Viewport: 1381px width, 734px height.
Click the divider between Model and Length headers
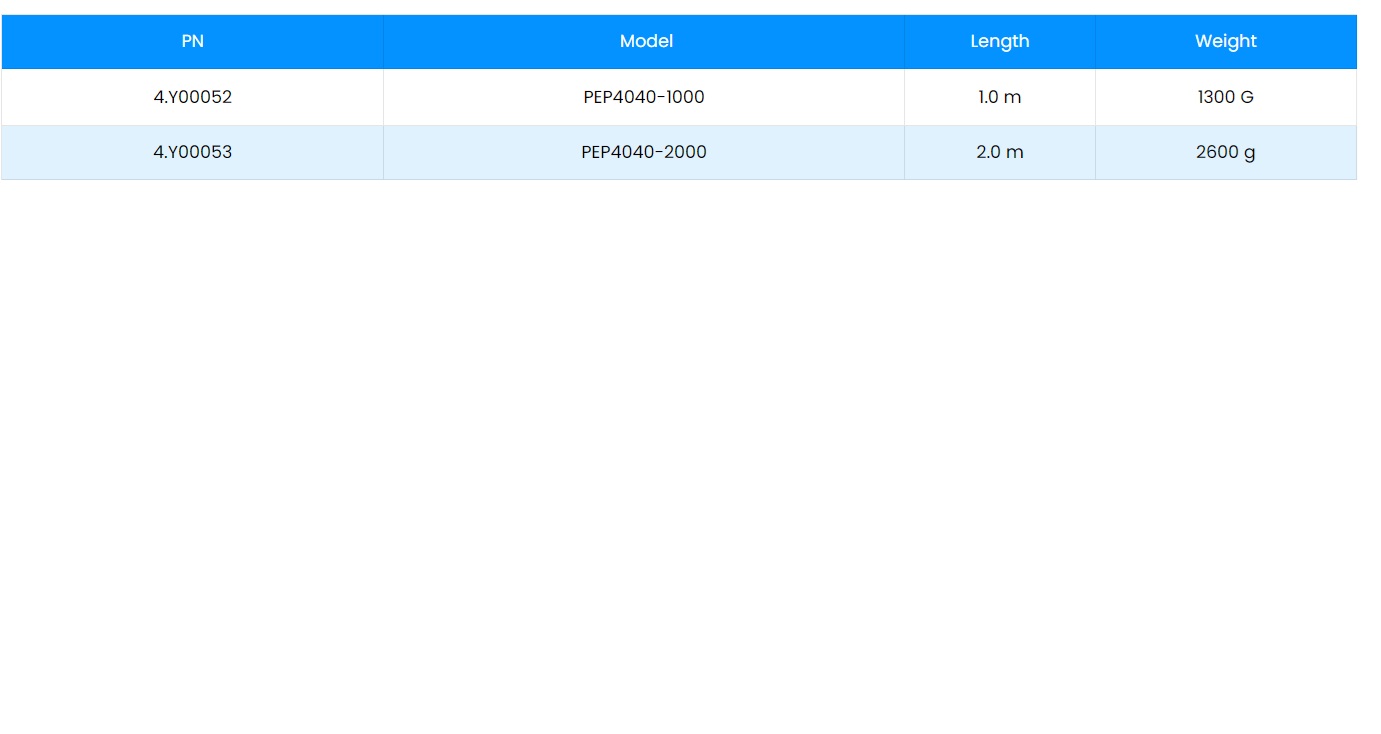pyautogui.click(x=904, y=41)
